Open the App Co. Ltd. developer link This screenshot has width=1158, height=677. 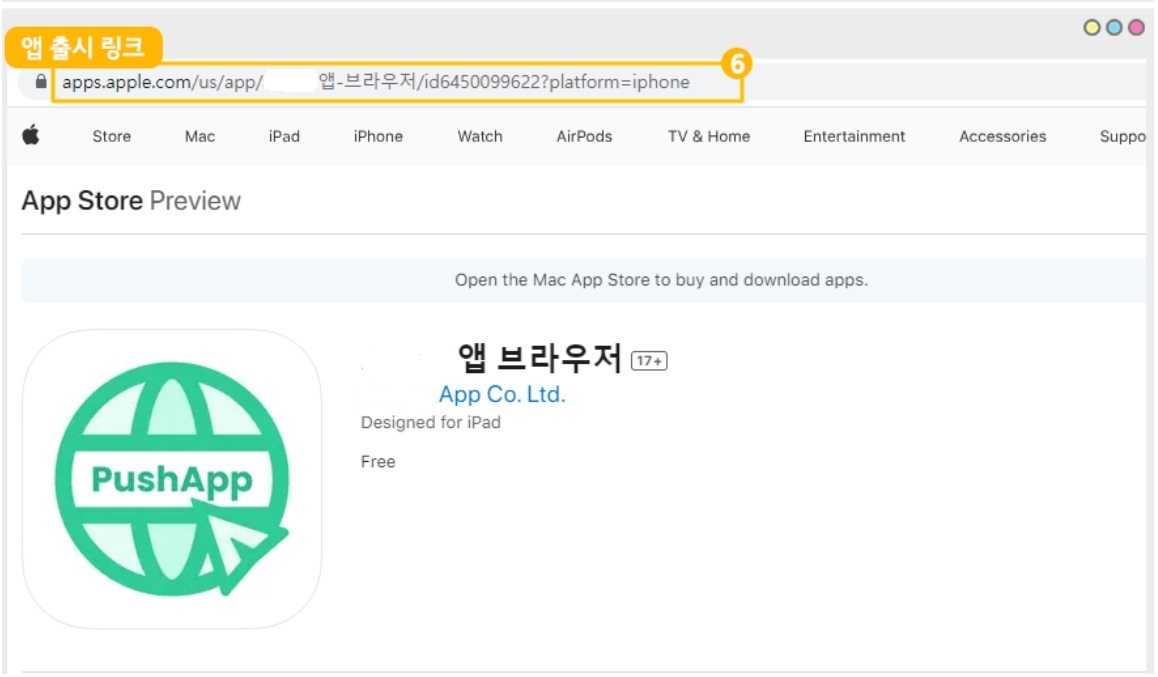(502, 394)
